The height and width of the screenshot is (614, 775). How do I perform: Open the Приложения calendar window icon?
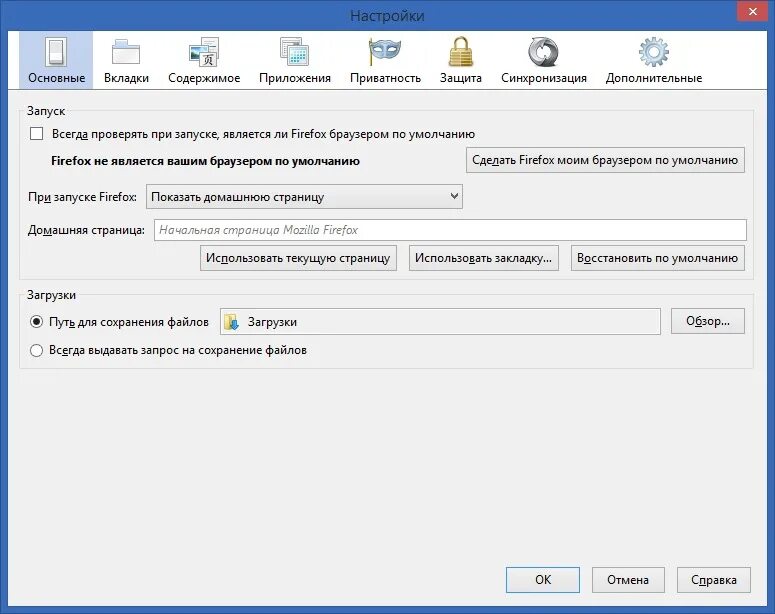click(x=295, y=52)
